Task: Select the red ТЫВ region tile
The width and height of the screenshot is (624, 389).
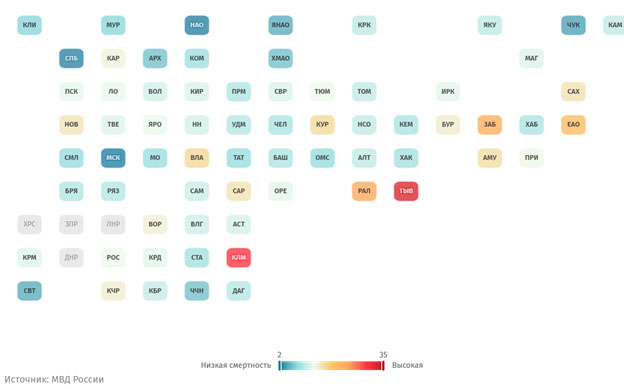Action: [406, 191]
